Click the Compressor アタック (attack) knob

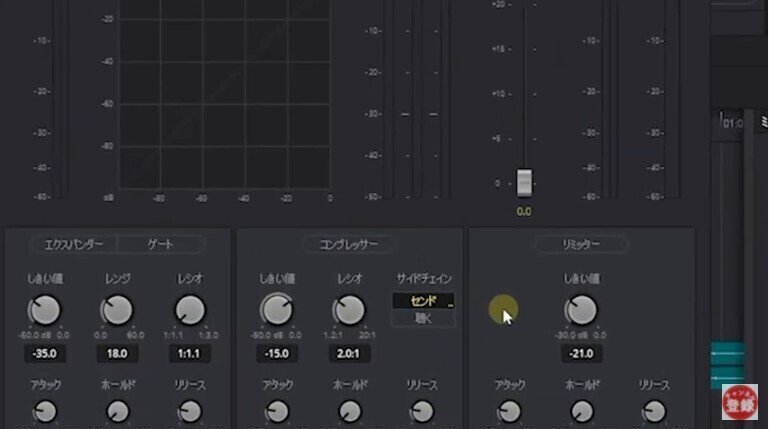click(278, 411)
